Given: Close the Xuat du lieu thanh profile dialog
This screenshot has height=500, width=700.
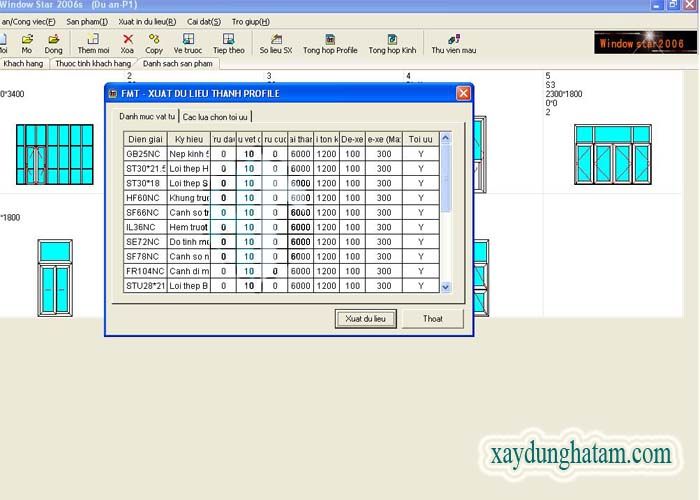Looking at the screenshot, I should [x=463, y=93].
